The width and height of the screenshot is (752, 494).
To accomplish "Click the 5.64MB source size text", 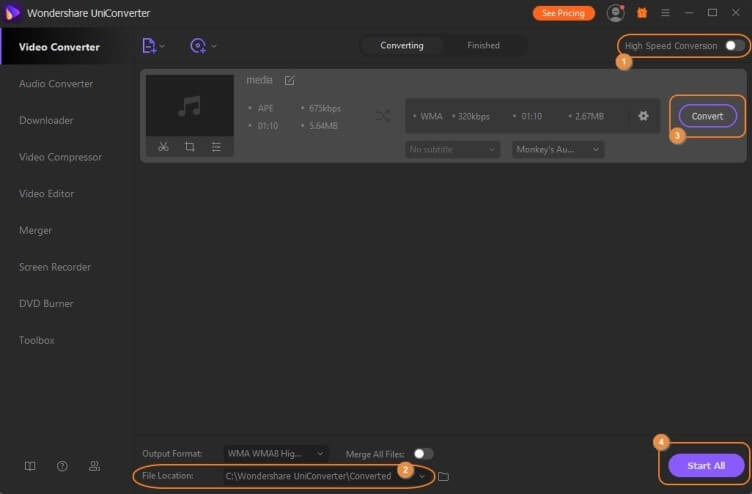I will pos(323,126).
